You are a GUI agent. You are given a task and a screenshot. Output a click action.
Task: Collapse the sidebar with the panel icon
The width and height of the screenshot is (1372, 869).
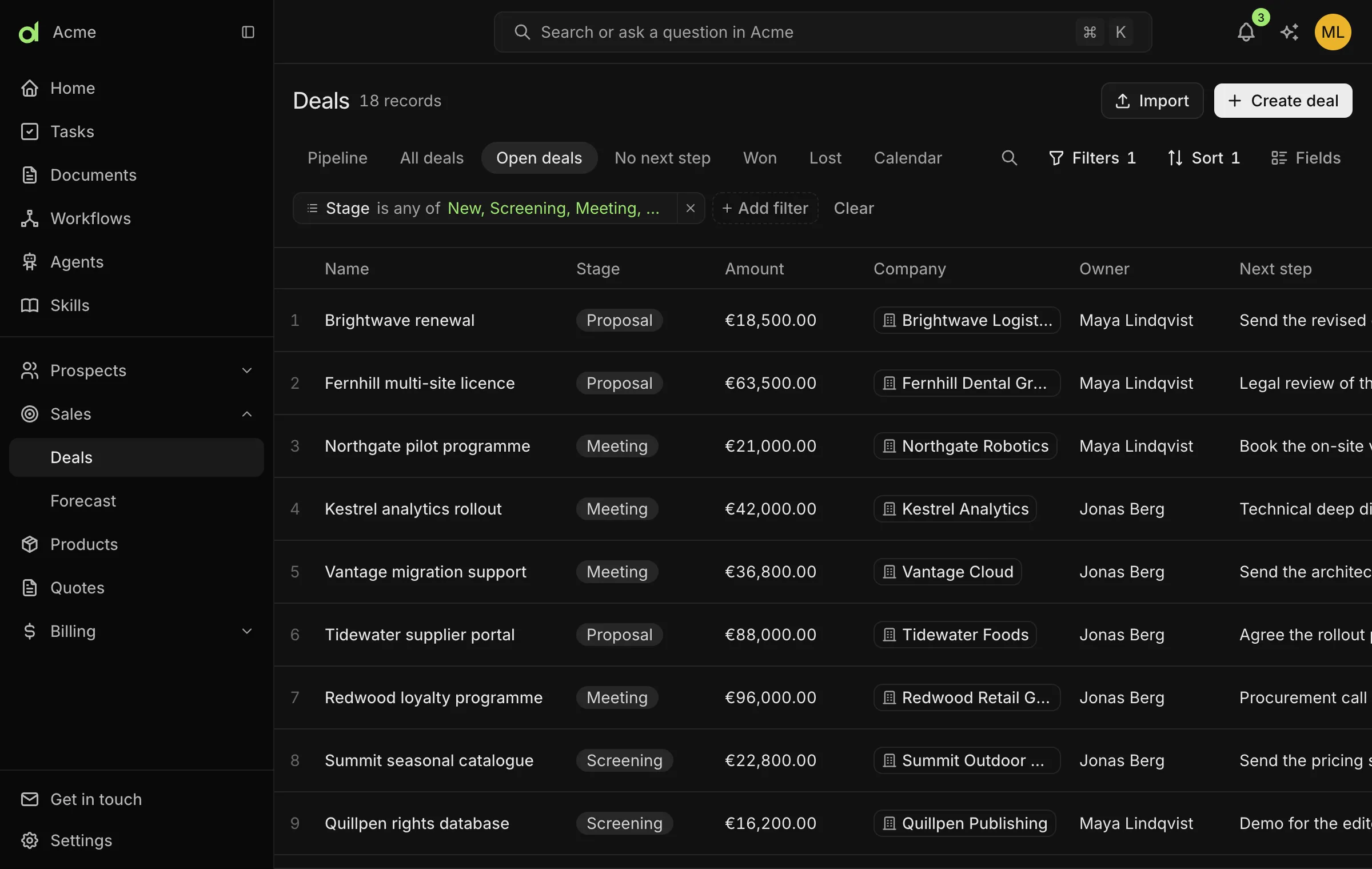[248, 32]
